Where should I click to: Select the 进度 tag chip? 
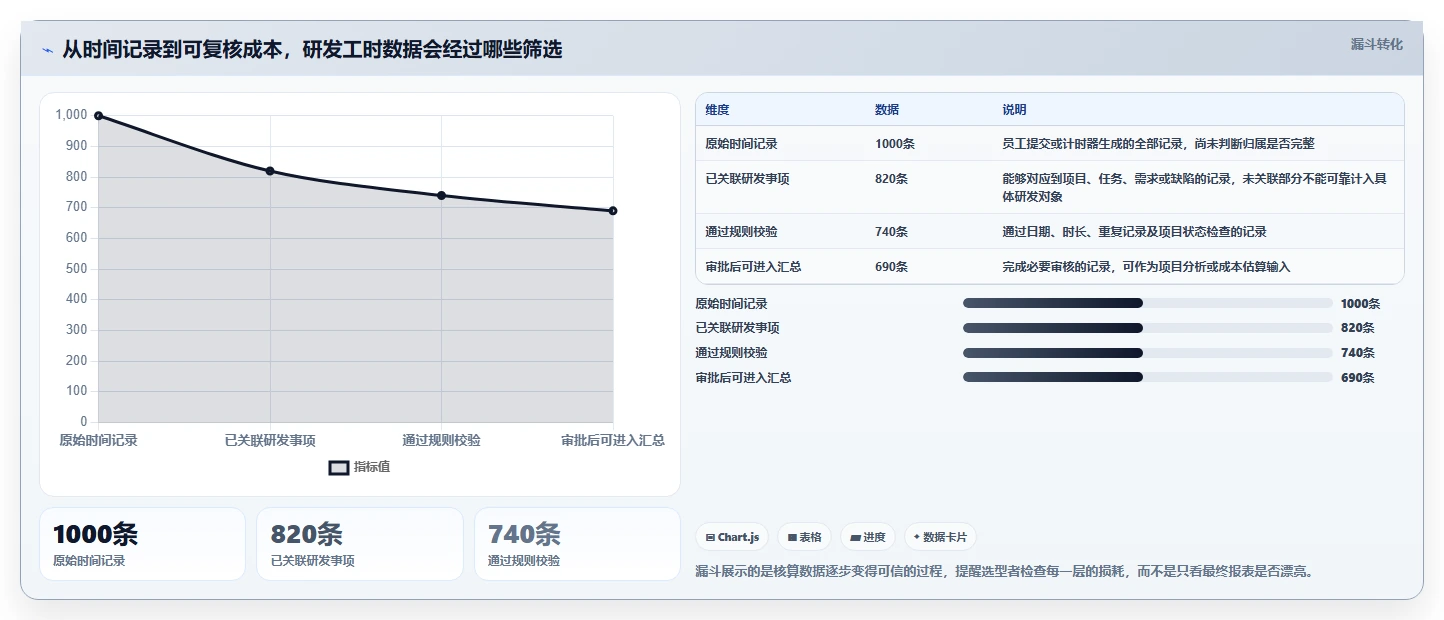tap(868, 537)
